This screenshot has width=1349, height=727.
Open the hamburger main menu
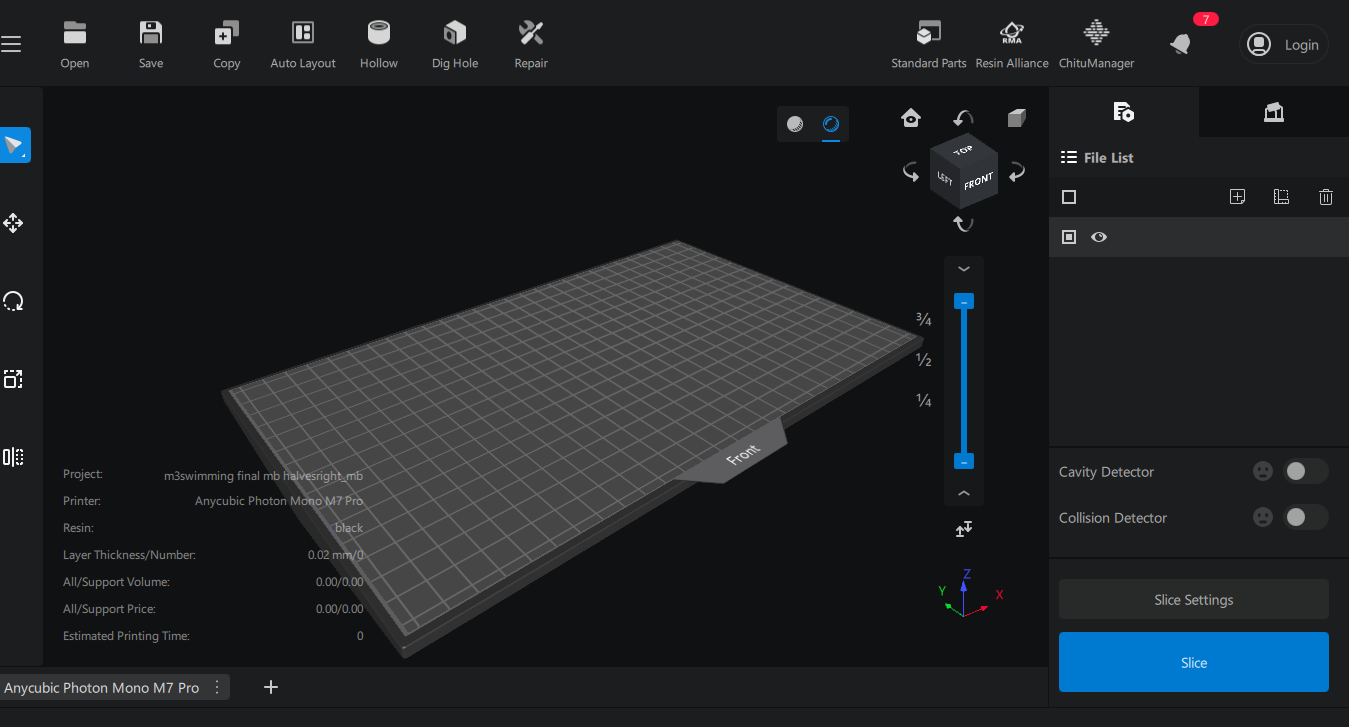pos(11,44)
